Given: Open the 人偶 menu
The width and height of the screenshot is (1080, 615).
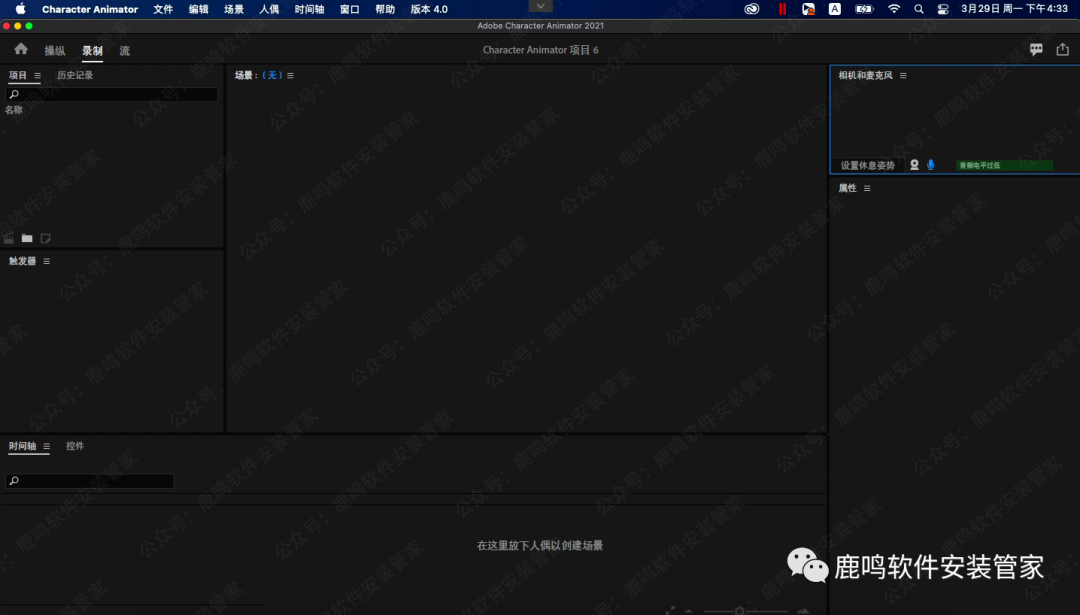Looking at the screenshot, I should [x=269, y=9].
